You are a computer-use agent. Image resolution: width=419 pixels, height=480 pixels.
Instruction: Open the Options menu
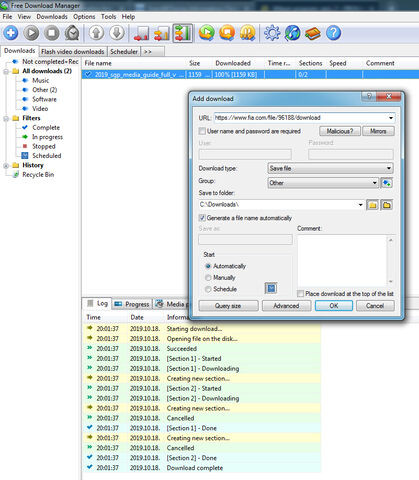84,17
